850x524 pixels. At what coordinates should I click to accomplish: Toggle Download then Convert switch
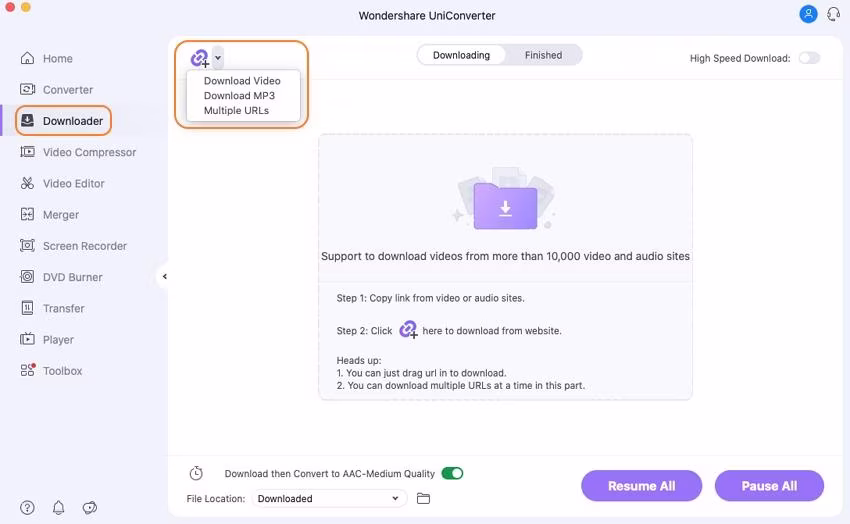click(x=452, y=473)
